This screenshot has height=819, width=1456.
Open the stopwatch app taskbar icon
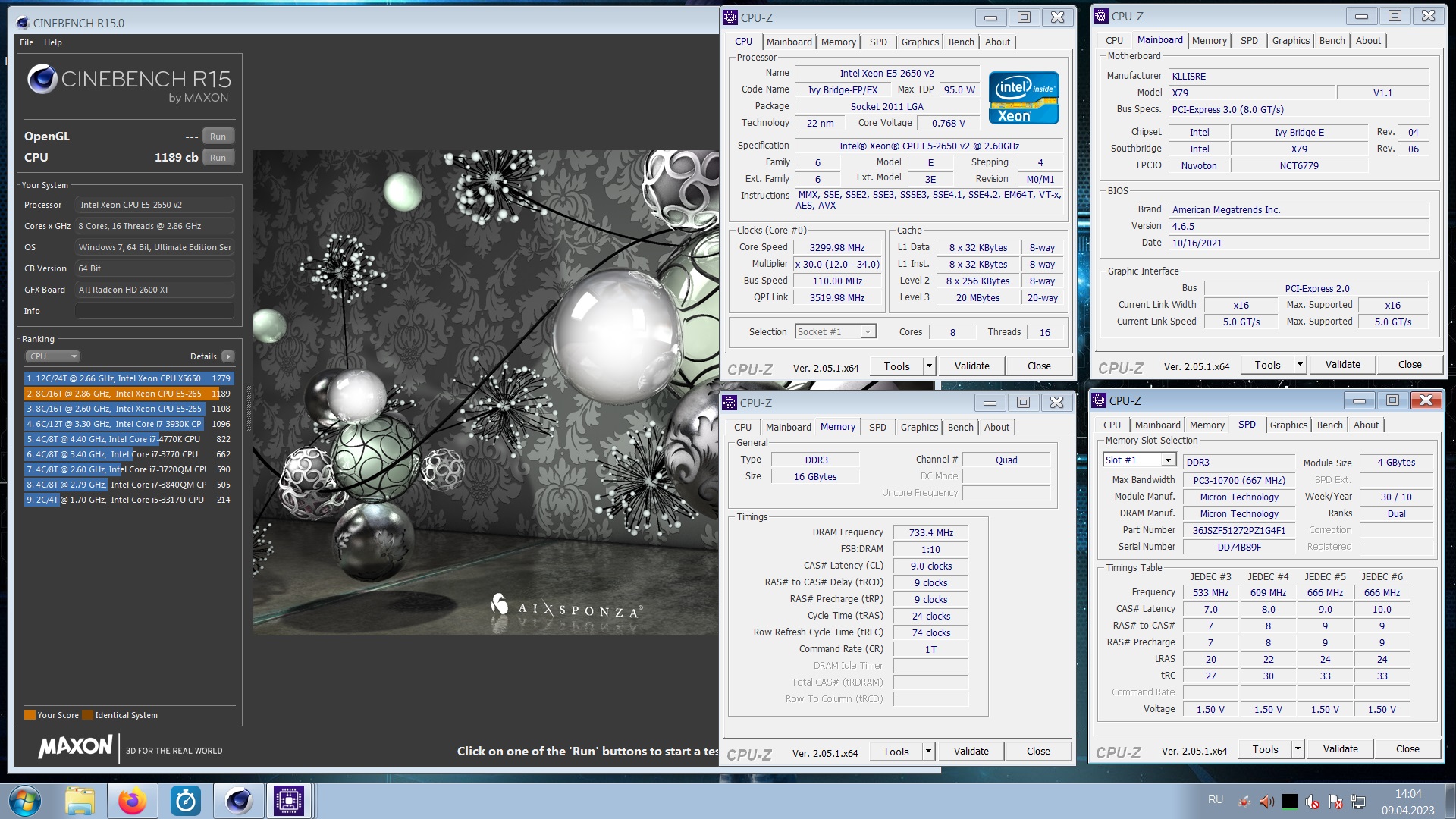point(186,801)
